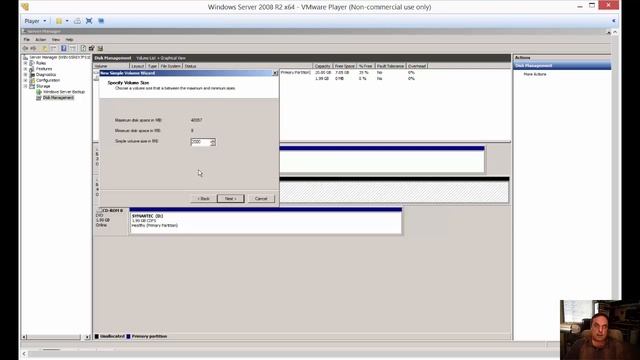
Task: Select the 1.99 GB capacity cell
Action: [322, 78]
